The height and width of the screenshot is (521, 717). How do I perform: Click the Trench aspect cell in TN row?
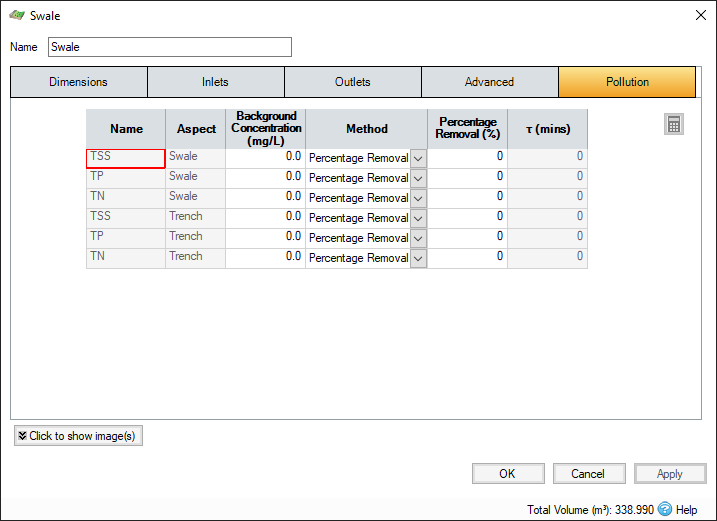click(x=196, y=258)
